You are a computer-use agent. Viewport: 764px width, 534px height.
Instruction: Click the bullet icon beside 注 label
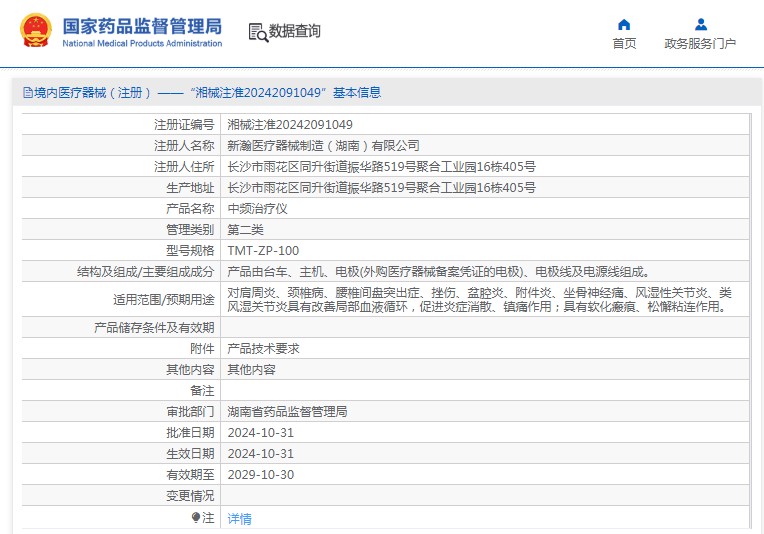(196, 517)
